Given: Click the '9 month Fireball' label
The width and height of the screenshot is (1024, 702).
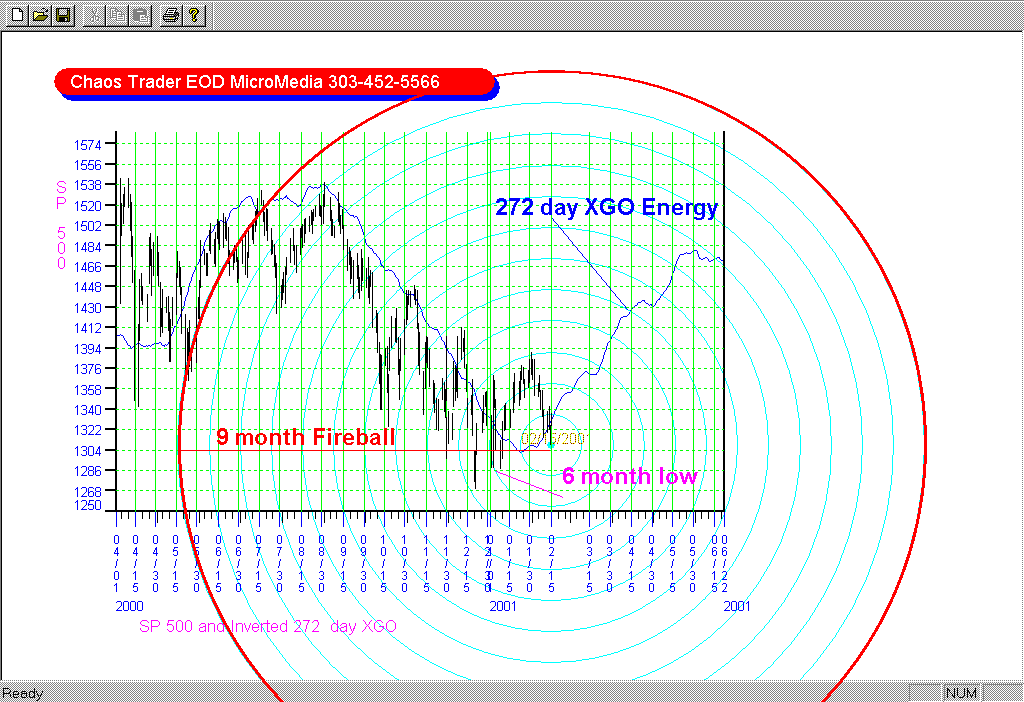Looking at the screenshot, I should [x=306, y=437].
